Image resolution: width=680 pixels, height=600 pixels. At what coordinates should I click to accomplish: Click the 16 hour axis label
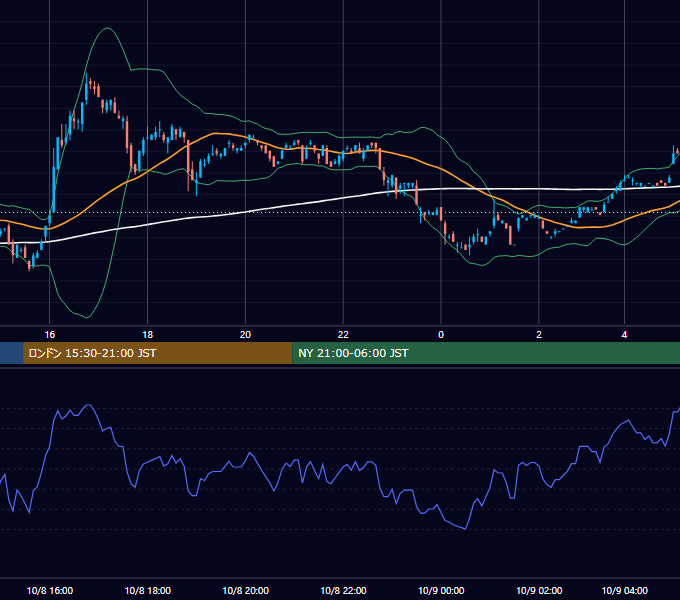point(50,335)
